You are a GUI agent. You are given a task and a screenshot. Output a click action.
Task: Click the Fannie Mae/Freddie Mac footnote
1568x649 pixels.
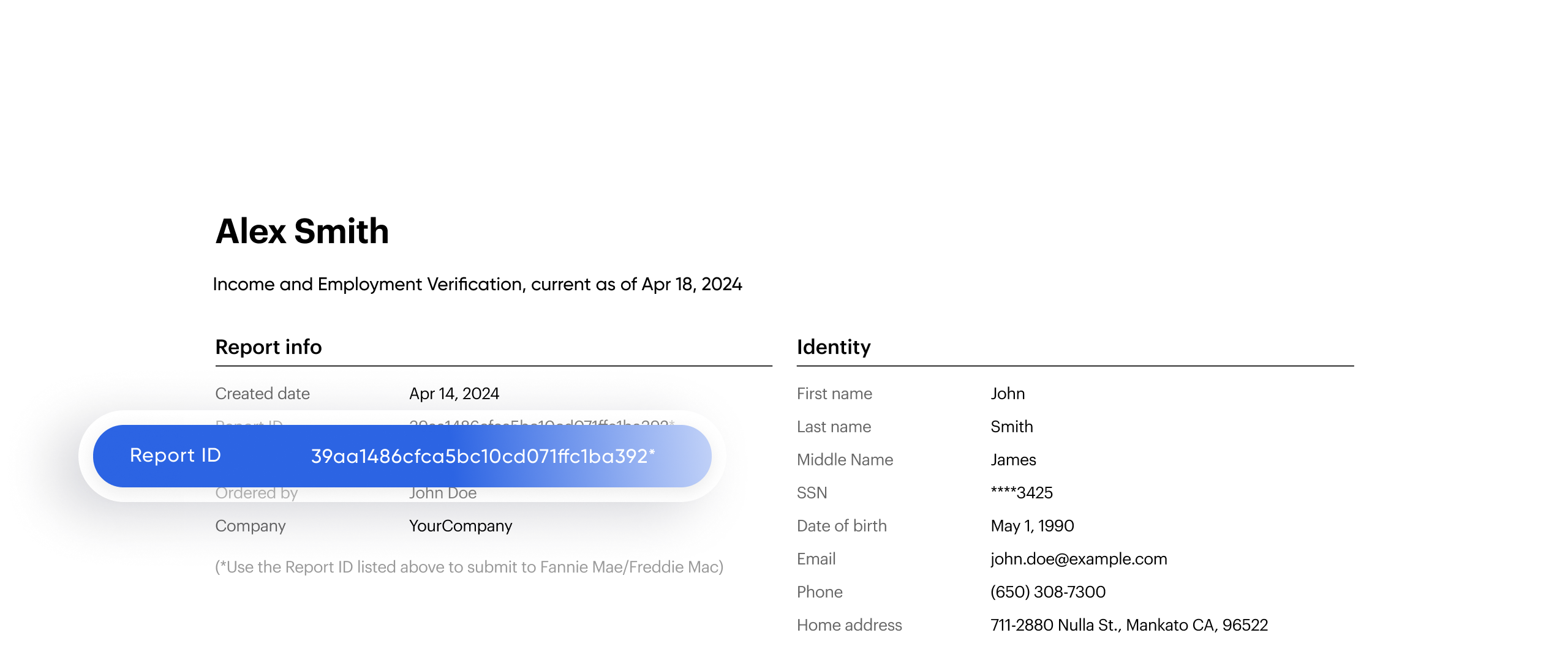(469, 567)
